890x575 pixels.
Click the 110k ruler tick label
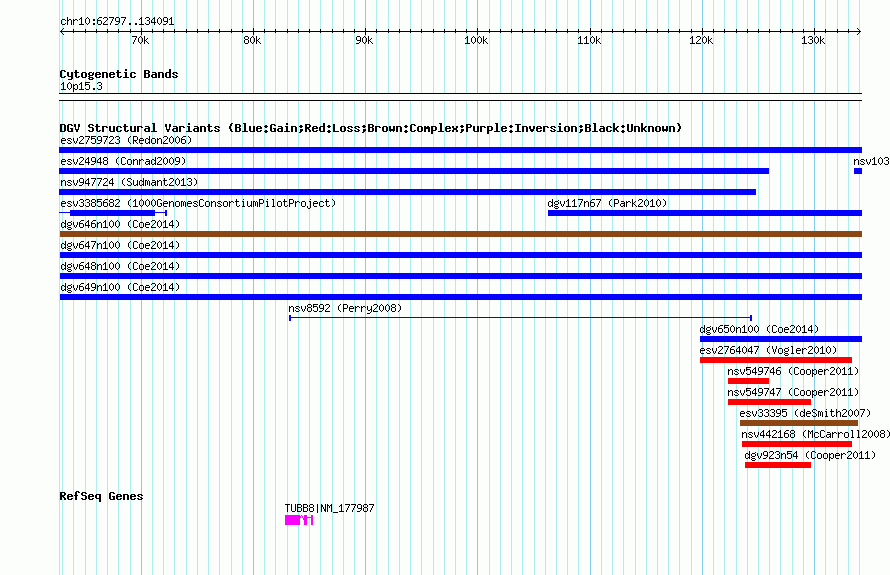[x=589, y=41]
